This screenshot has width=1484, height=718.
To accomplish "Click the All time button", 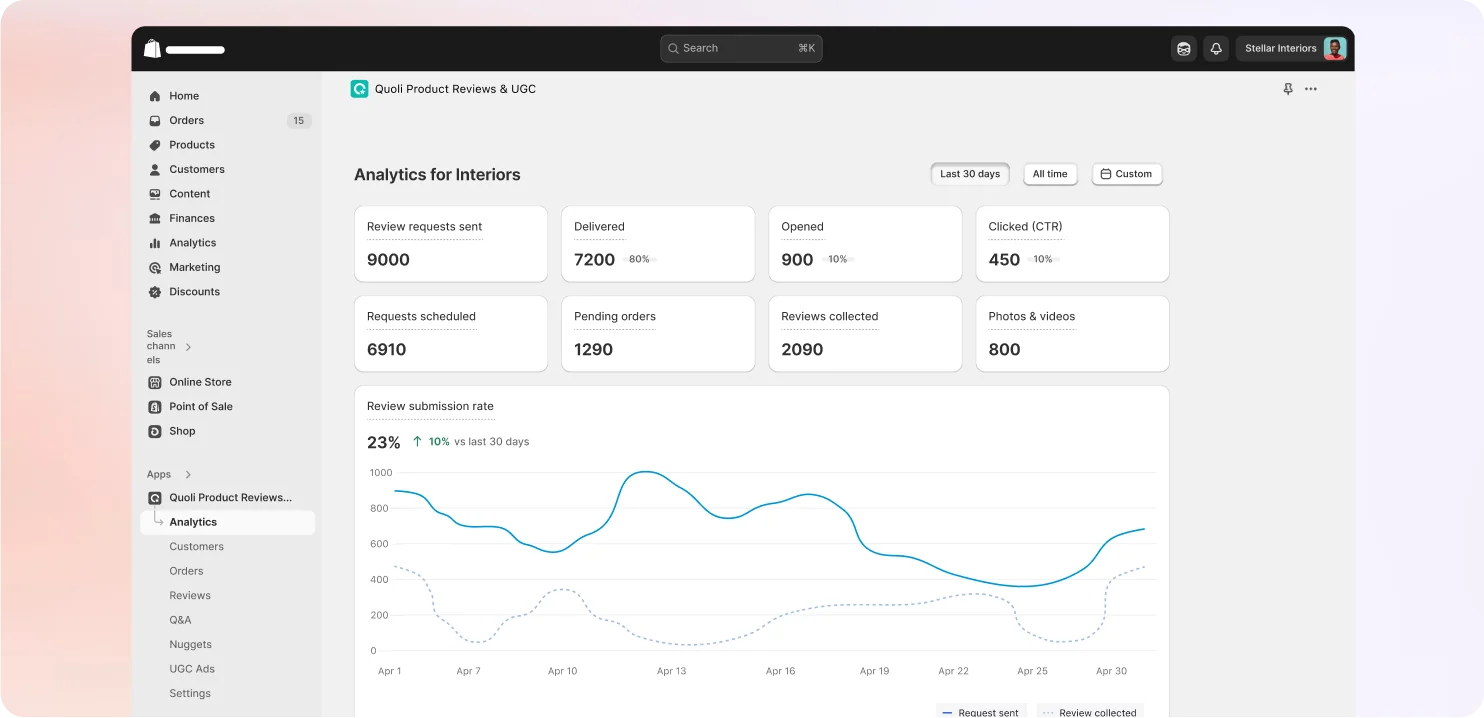I will coord(1049,174).
